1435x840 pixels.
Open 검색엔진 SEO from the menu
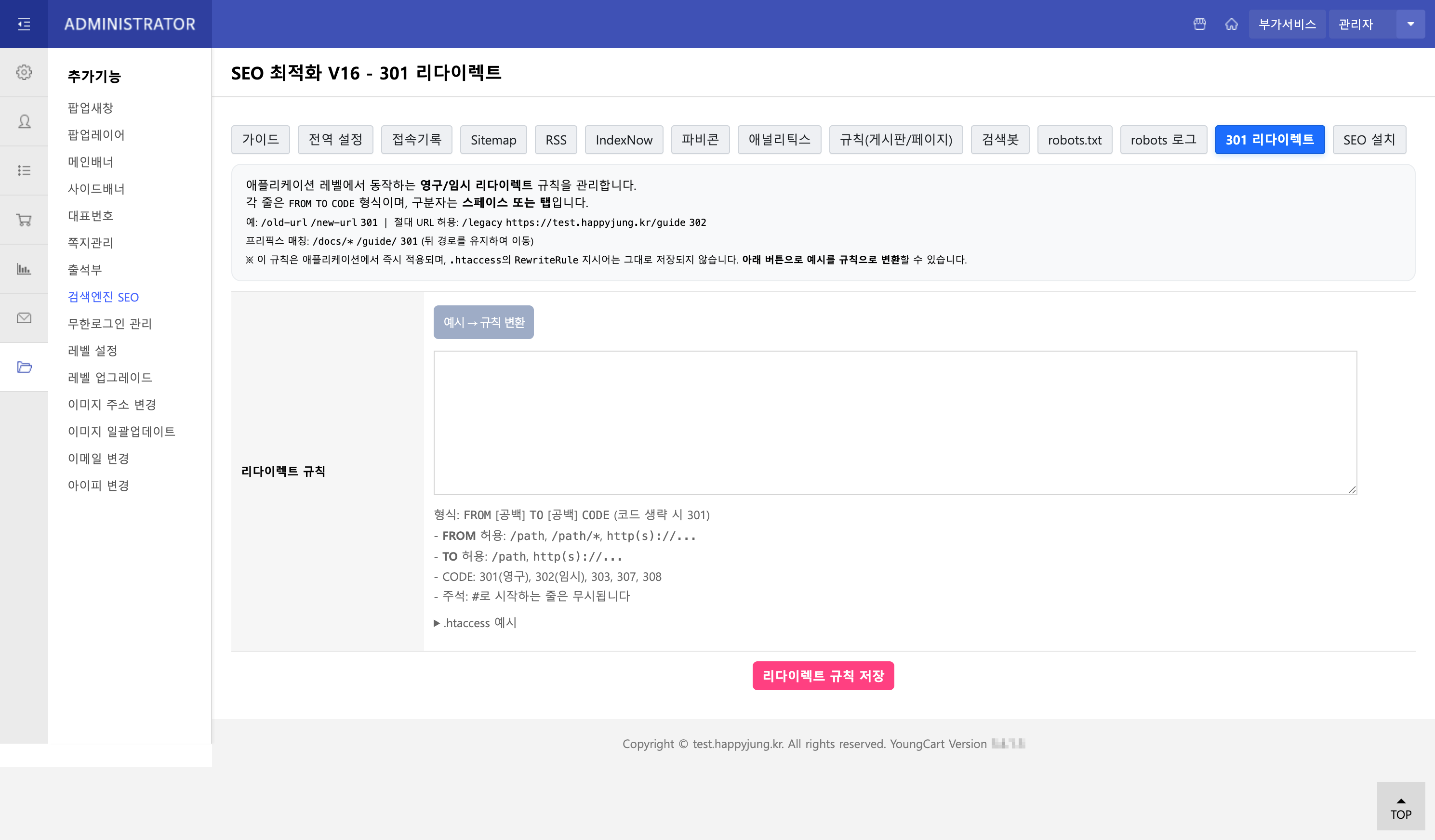[103, 297]
